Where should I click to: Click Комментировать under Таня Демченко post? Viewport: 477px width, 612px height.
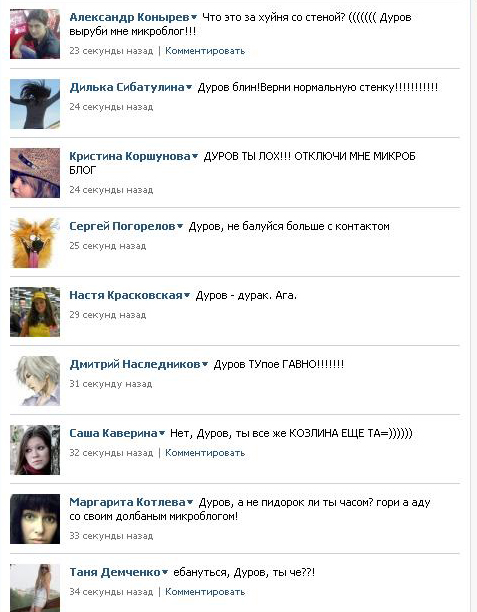[205, 592]
